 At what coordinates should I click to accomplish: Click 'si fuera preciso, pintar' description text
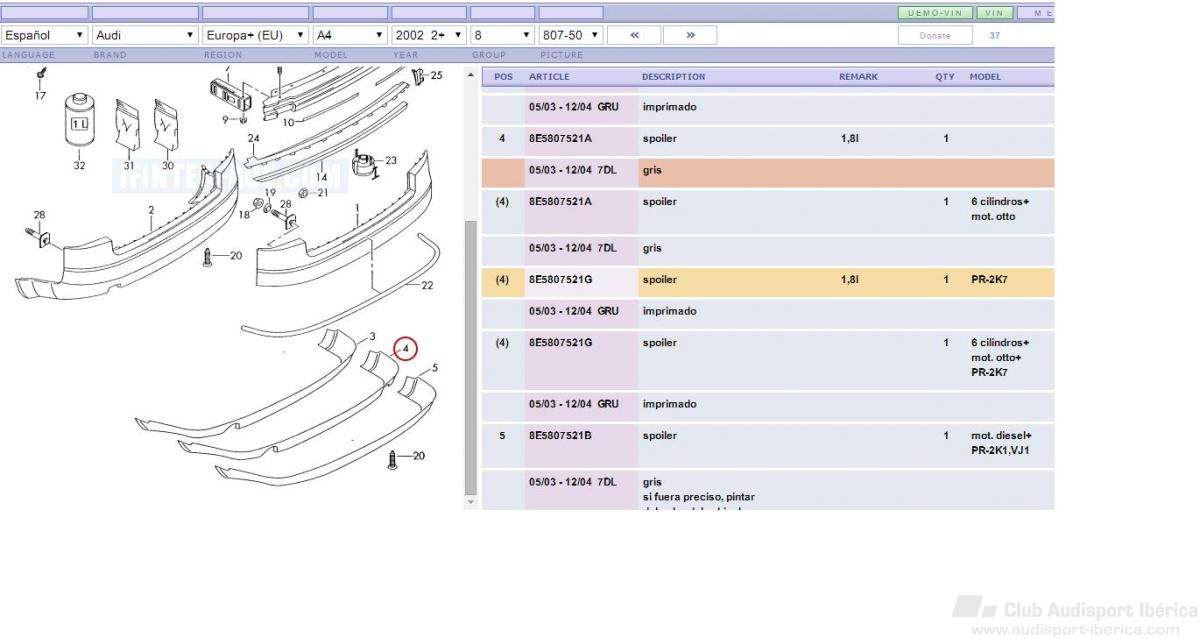pos(698,496)
